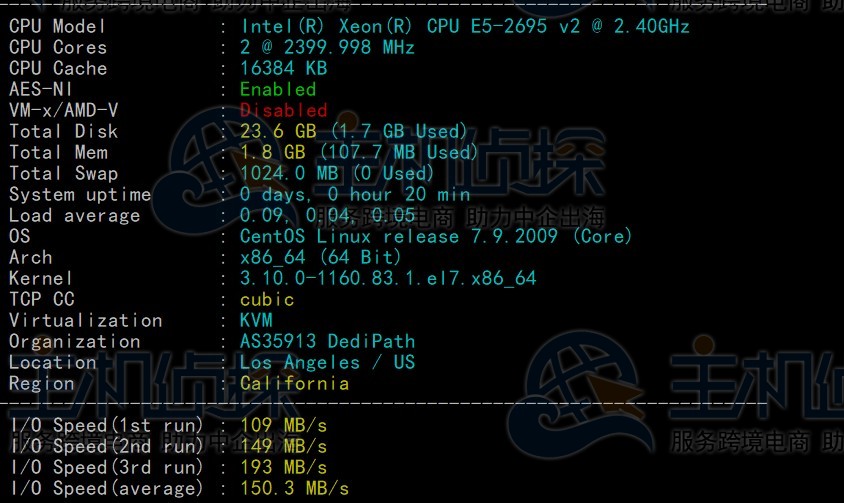Select the System uptime value
This screenshot has width=844, height=503.
[x=355, y=195]
